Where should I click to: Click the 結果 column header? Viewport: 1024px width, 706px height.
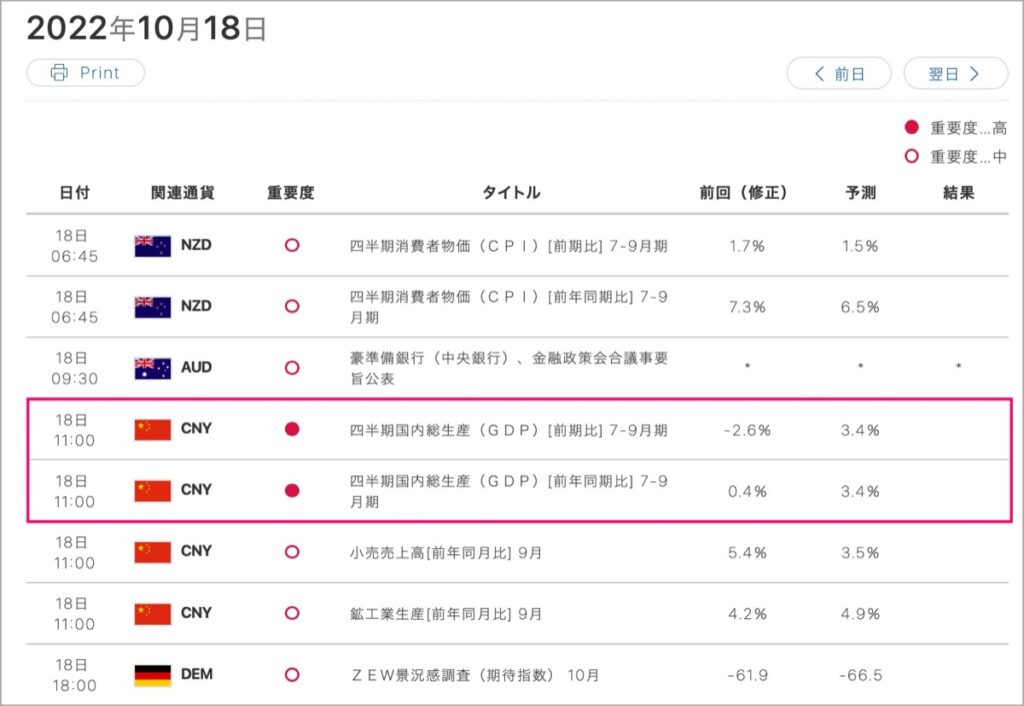[959, 193]
